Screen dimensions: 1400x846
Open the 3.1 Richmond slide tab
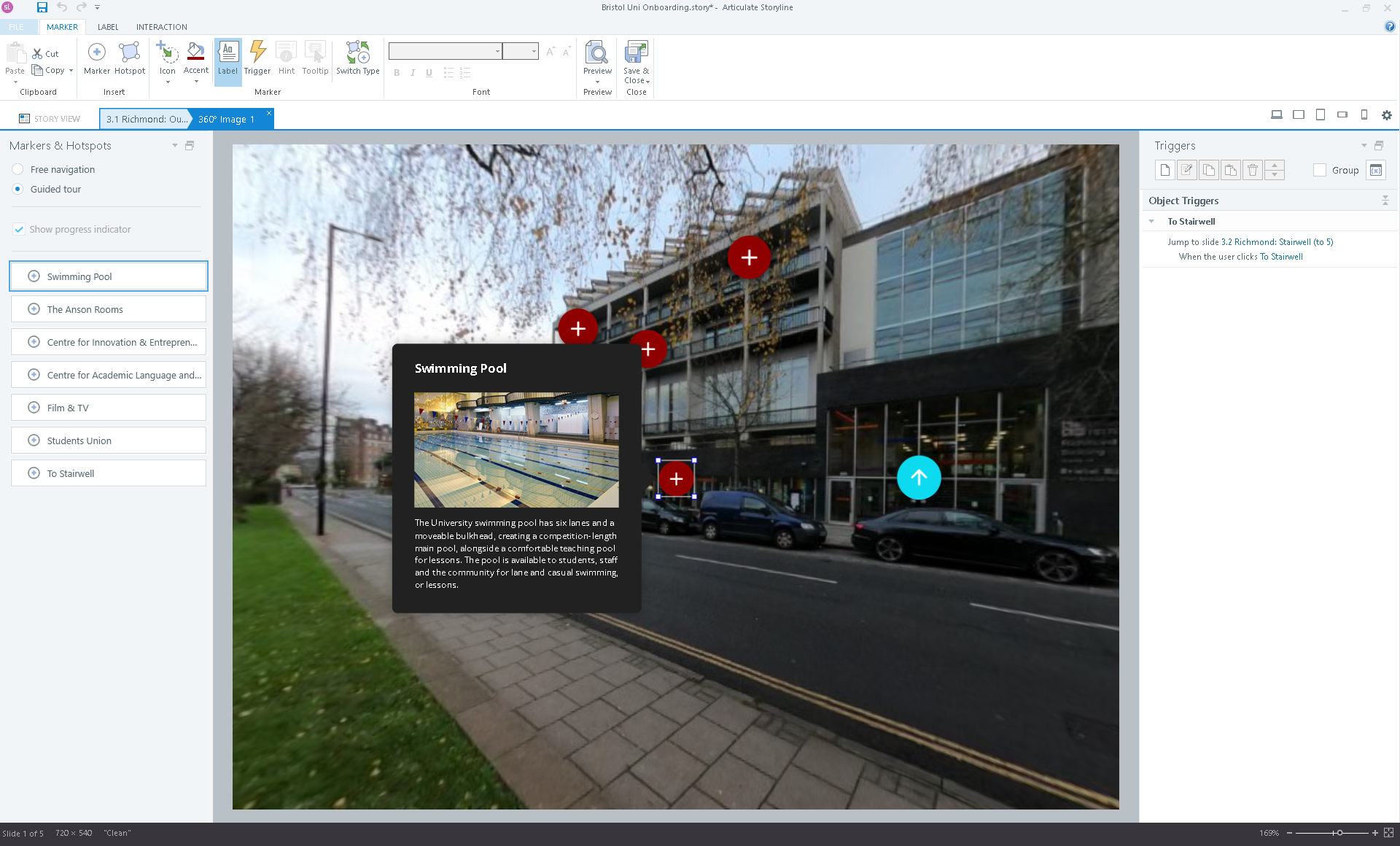[x=146, y=119]
